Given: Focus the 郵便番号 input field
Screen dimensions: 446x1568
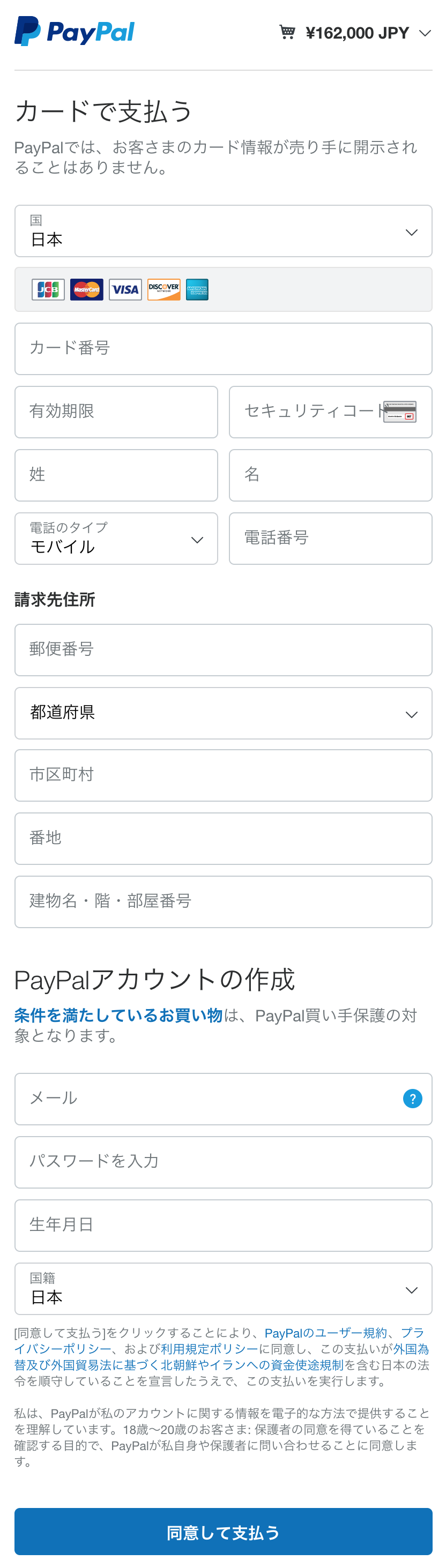Looking at the screenshot, I should click(x=224, y=650).
